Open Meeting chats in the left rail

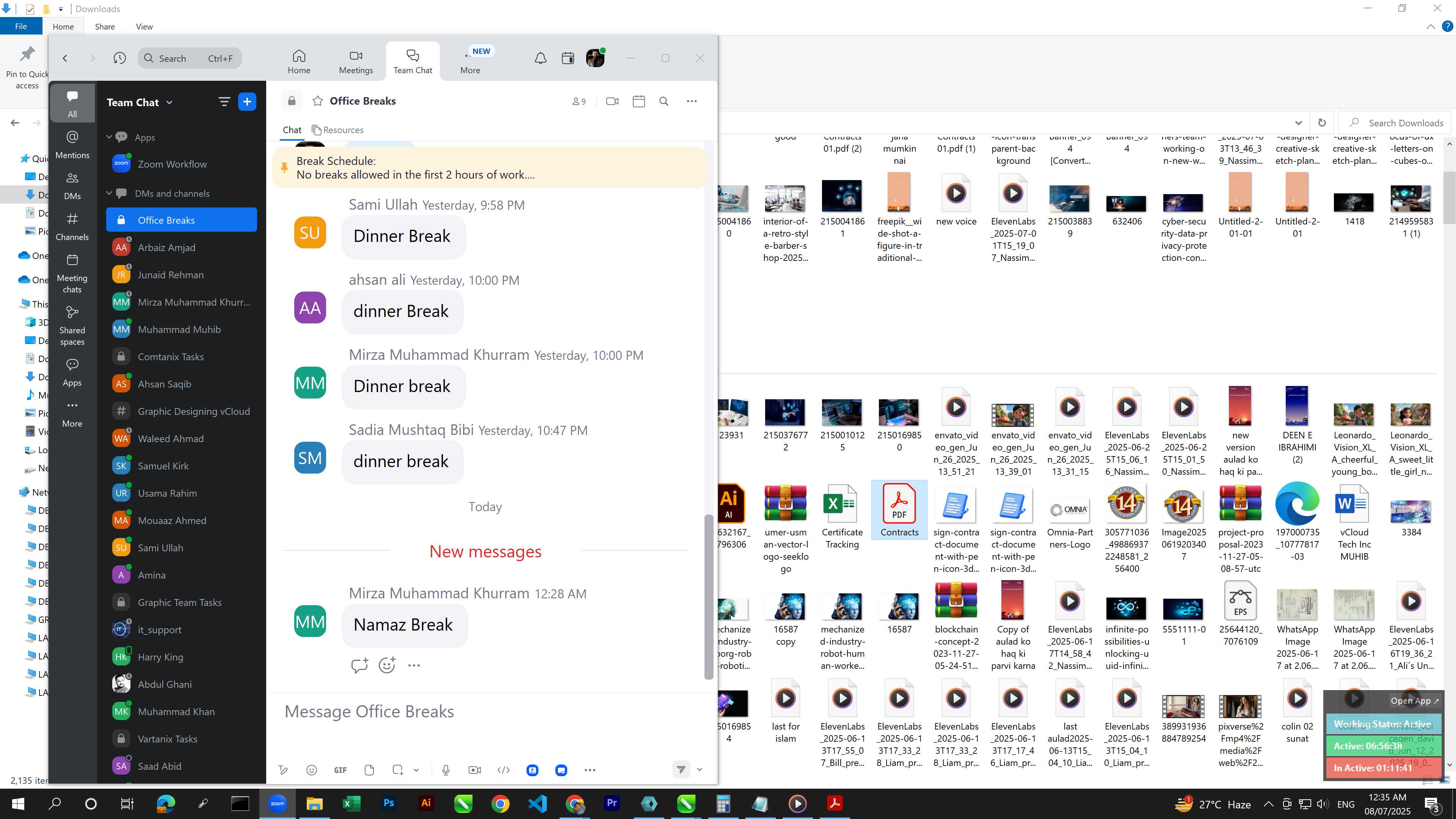(72, 273)
